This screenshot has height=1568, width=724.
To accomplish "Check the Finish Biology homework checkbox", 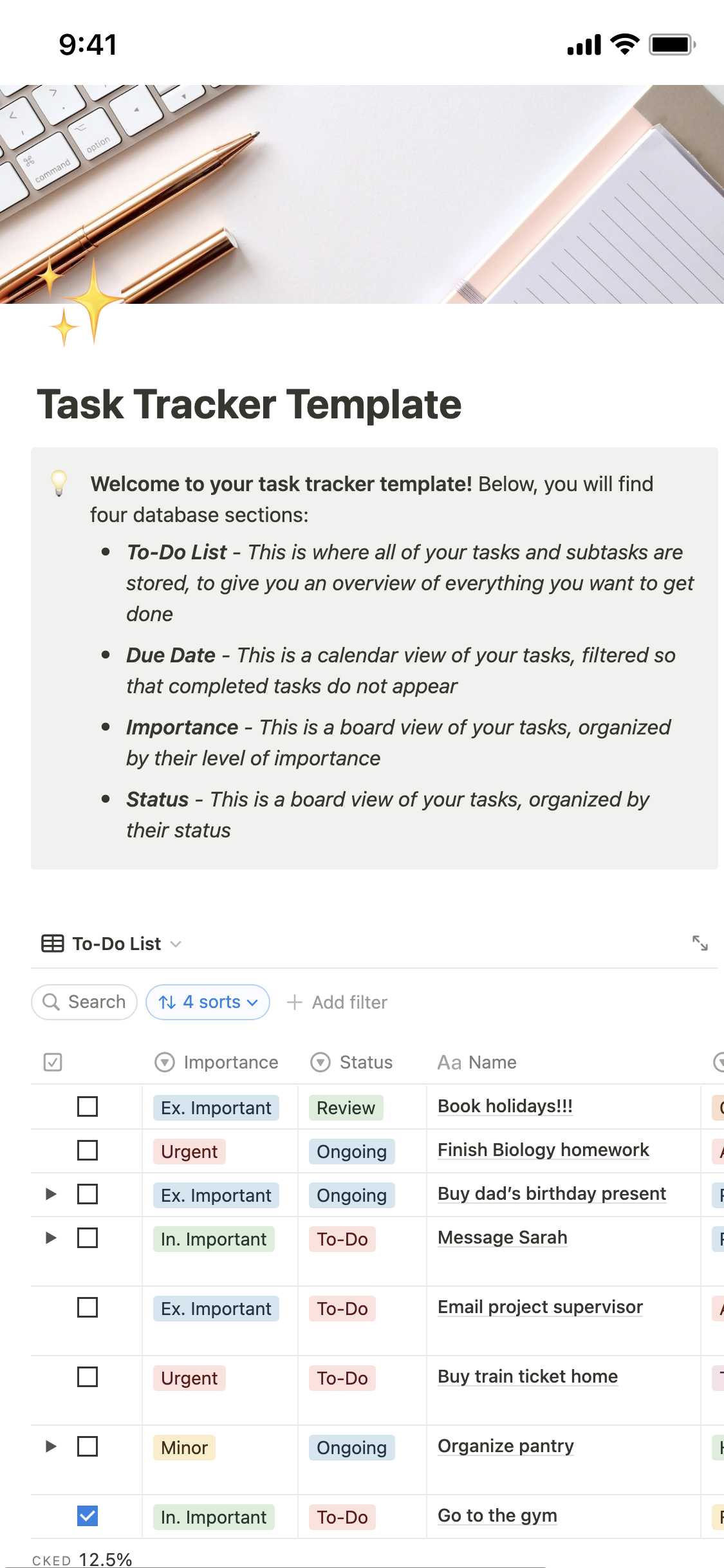I will (x=88, y=1150).
